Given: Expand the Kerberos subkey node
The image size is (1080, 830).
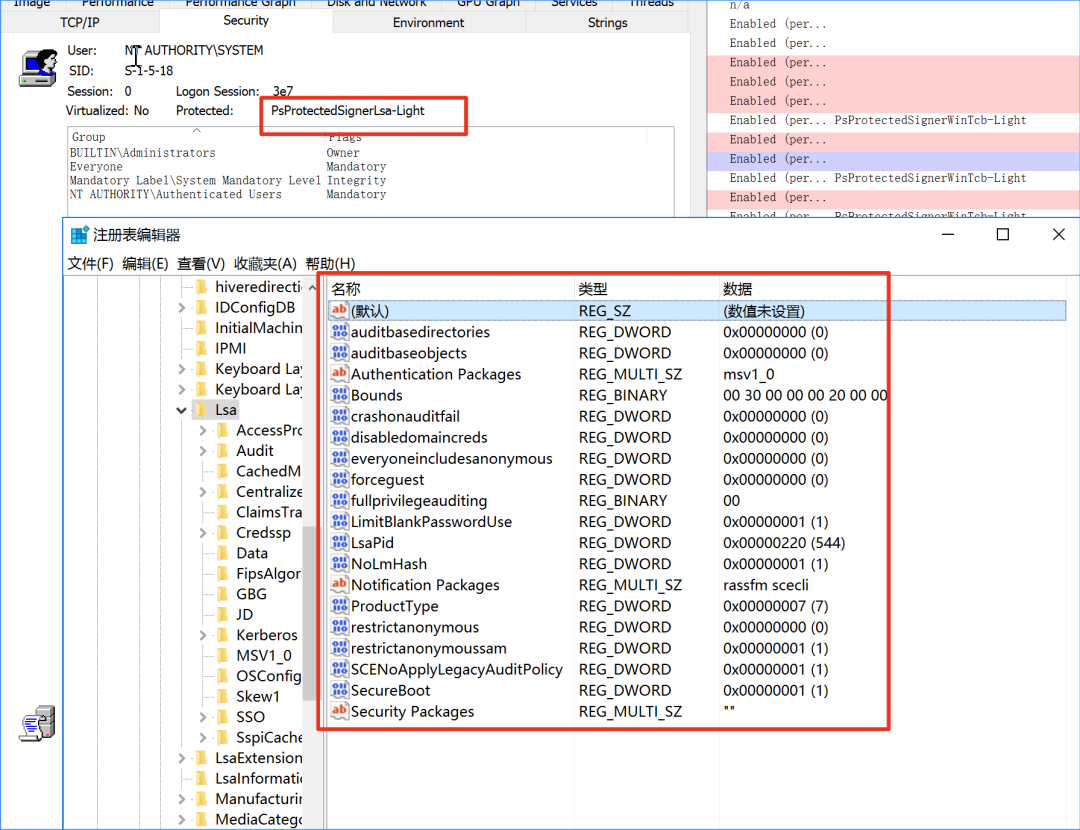Looking at the screenshot, I should [x=203, y=635].
